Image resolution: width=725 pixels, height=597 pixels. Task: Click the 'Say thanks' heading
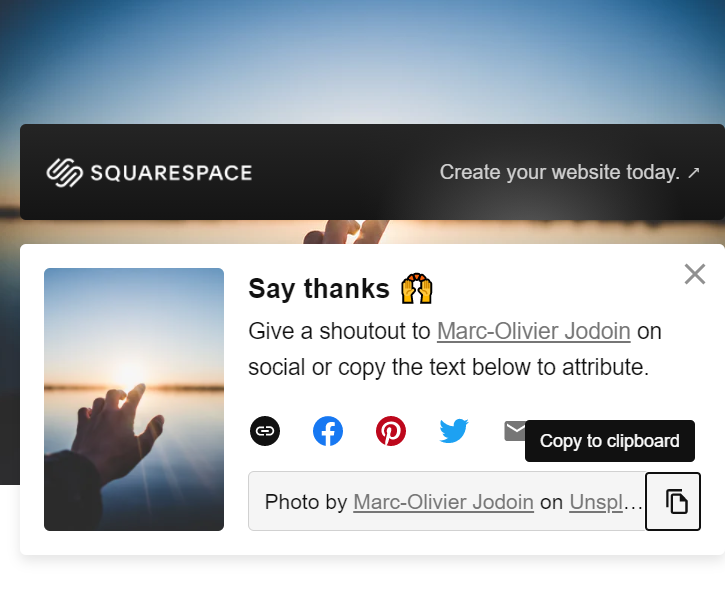319,289
